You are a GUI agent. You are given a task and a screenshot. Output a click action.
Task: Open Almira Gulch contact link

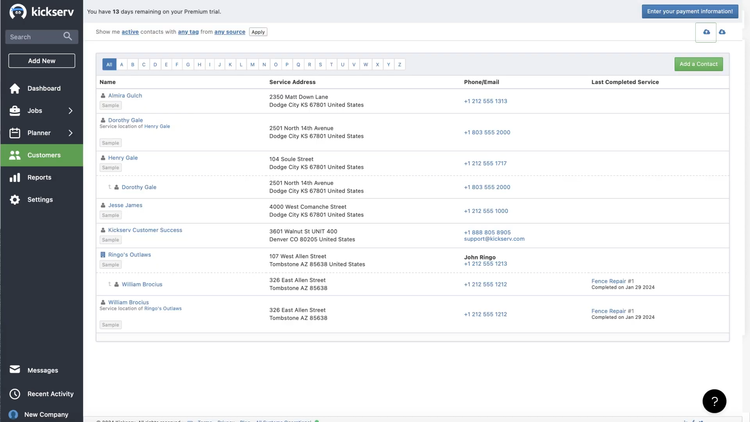[x=125, y=96]
